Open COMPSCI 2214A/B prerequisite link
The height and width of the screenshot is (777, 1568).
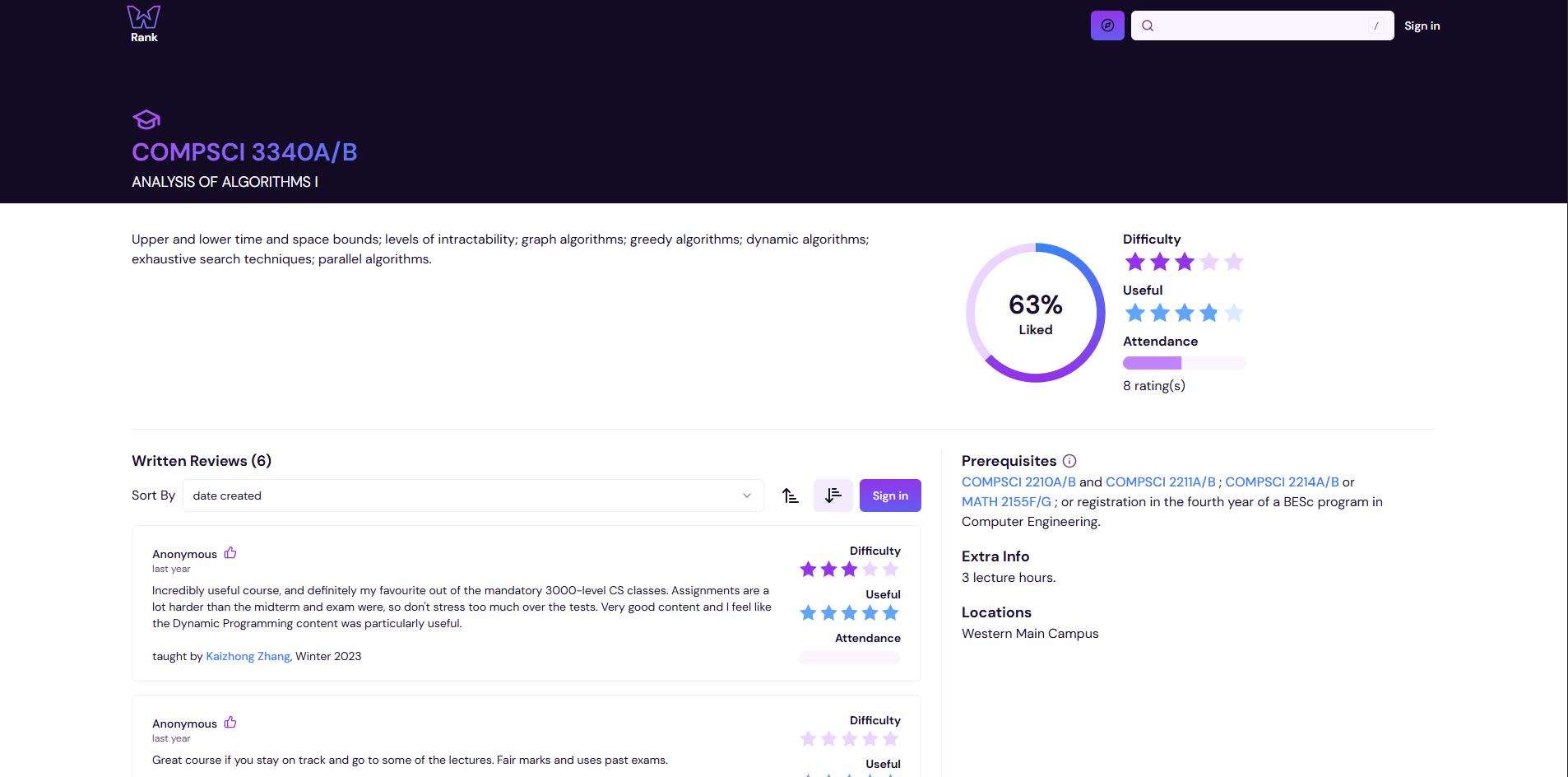(x=1282, y=482)
